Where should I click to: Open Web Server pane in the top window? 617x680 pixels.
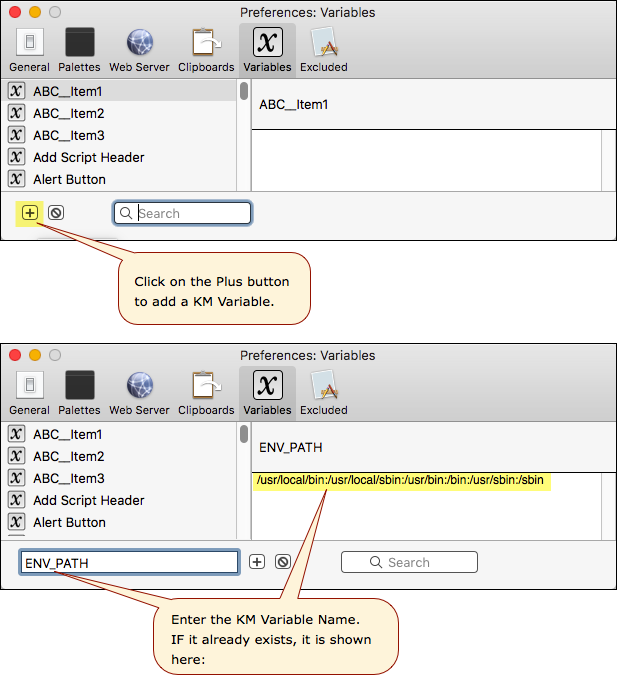(x=139, y=50)
